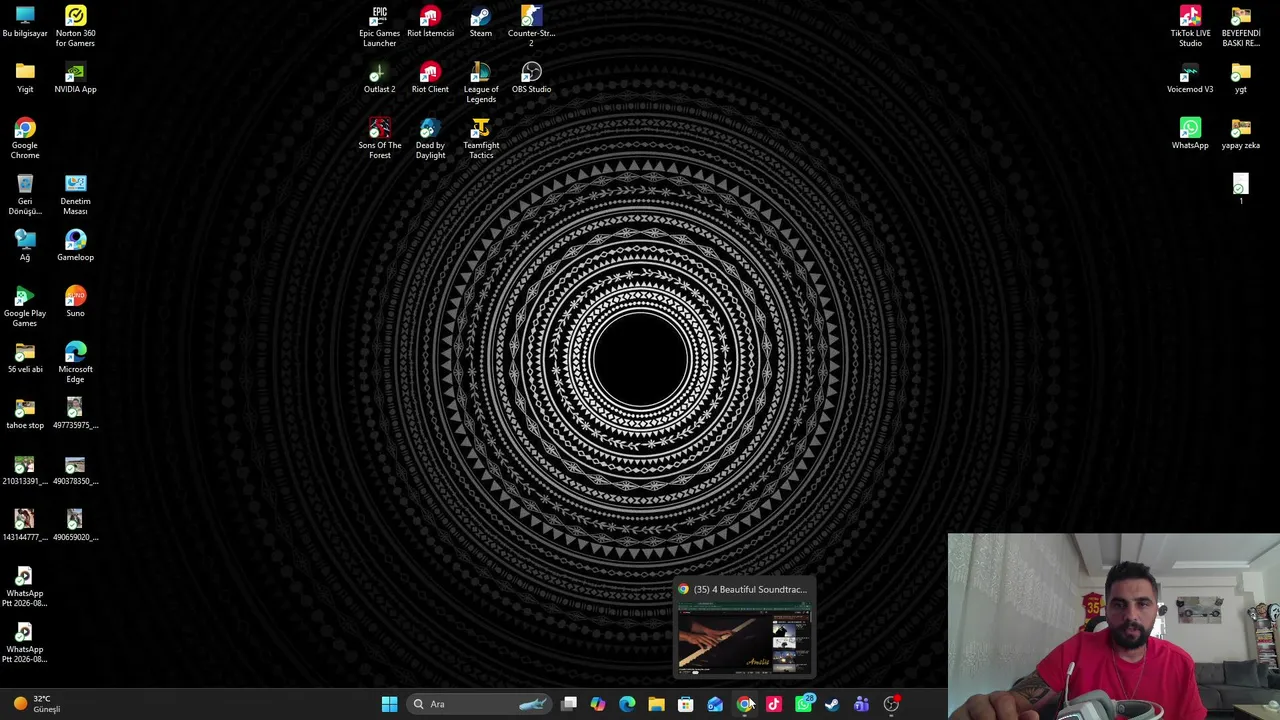Open the weather widget showing 32°C Güneşli
This screenshot has height=720, width=1280.
(38, 704)
